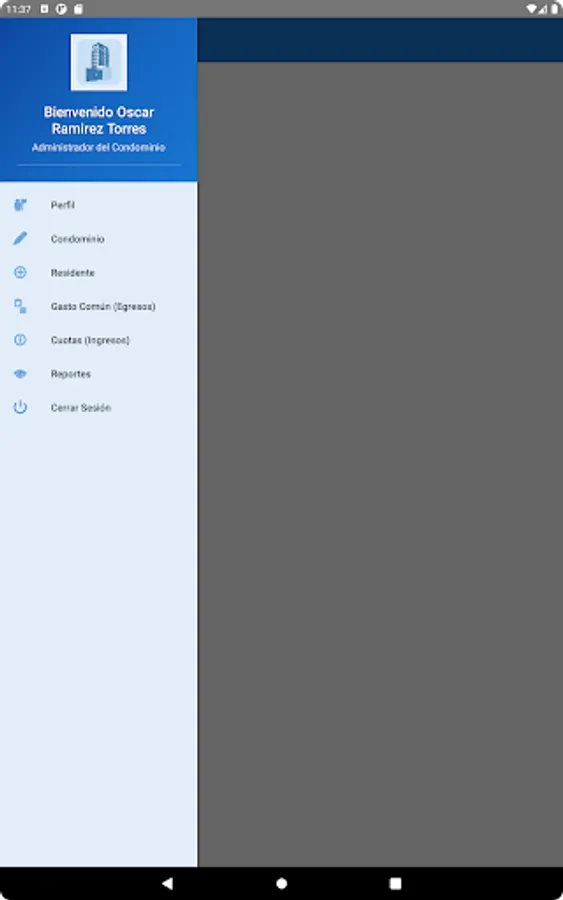Click the eye icon beside Reportes
Image resolution: width=563 pixels, height=900 pixels.
20,374
